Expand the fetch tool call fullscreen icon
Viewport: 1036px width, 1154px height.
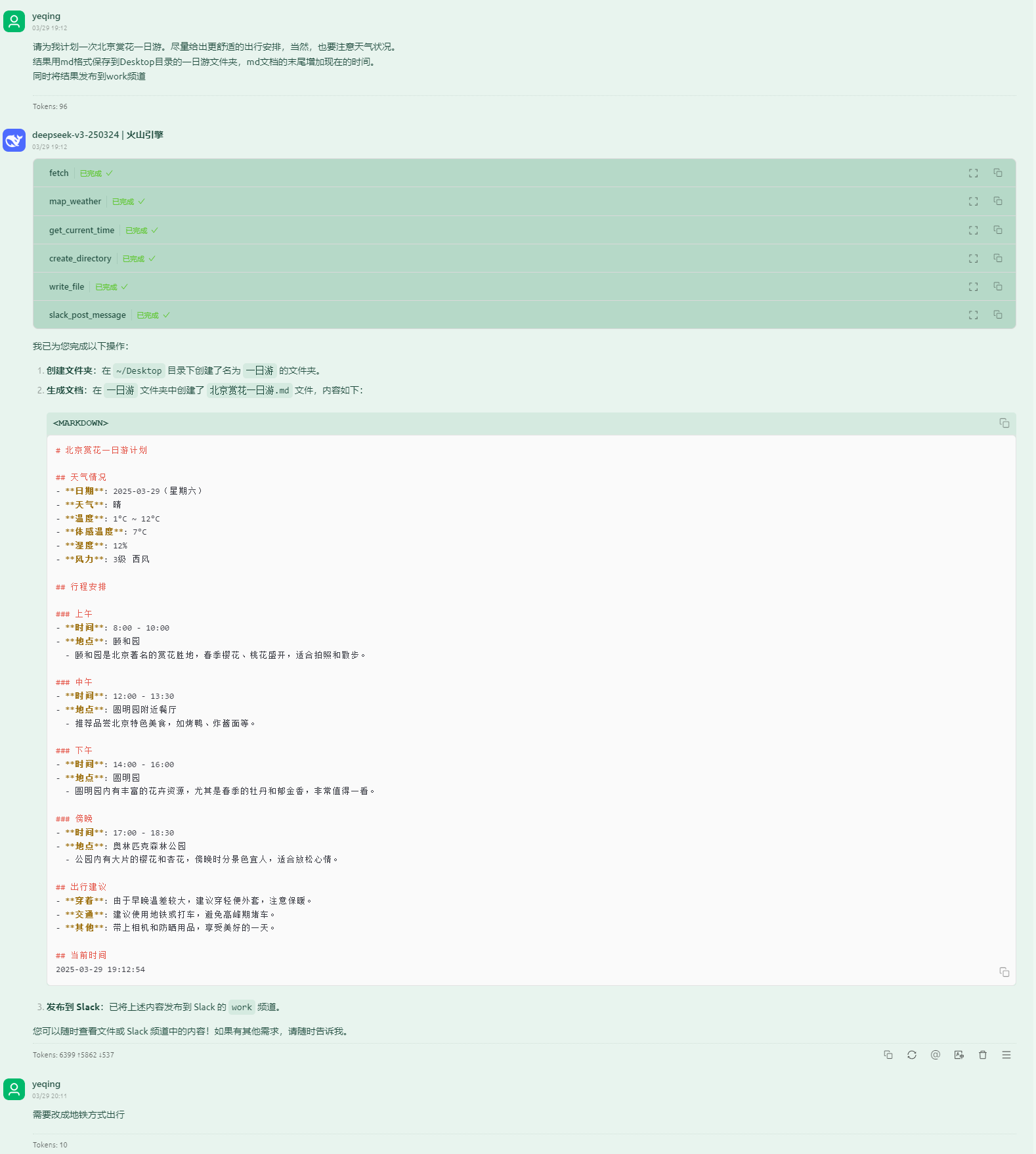coord(973,173)
